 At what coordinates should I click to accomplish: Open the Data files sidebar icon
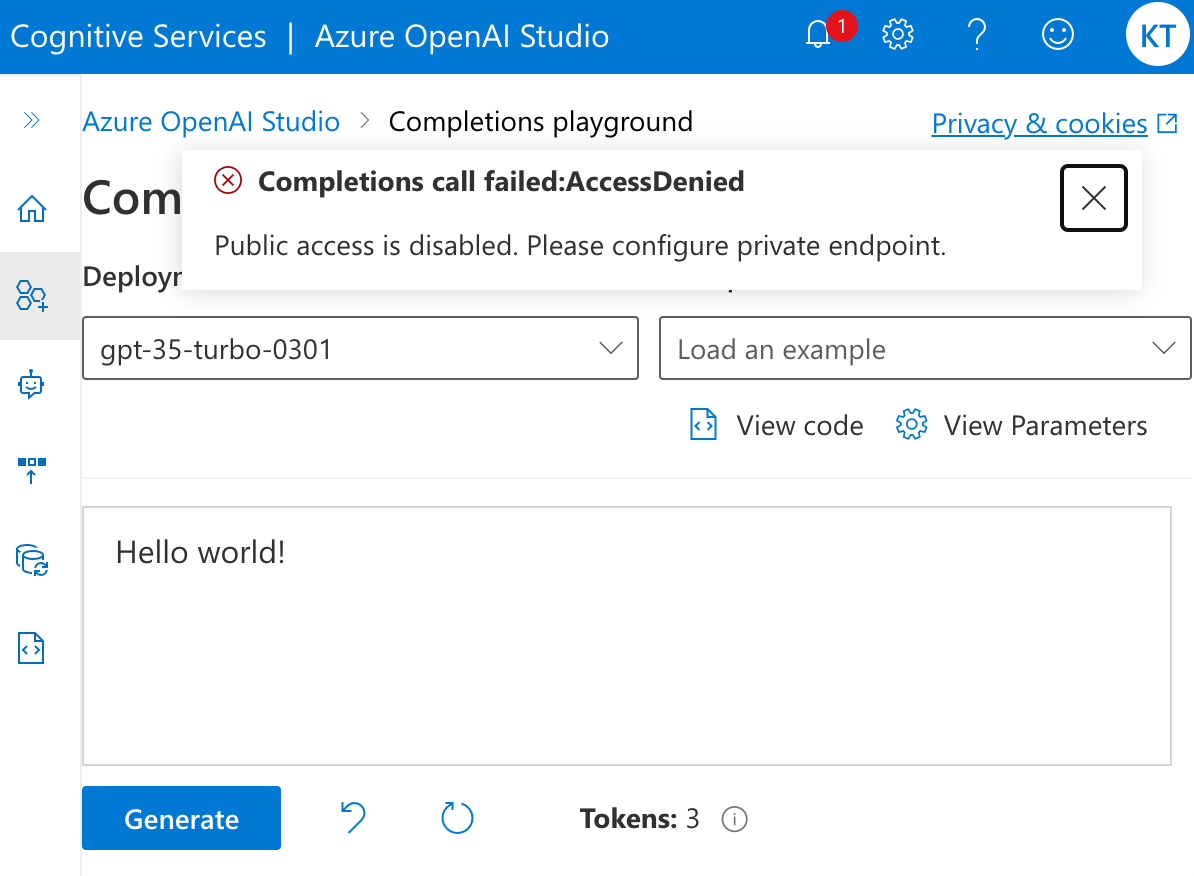tap(31, 560)
